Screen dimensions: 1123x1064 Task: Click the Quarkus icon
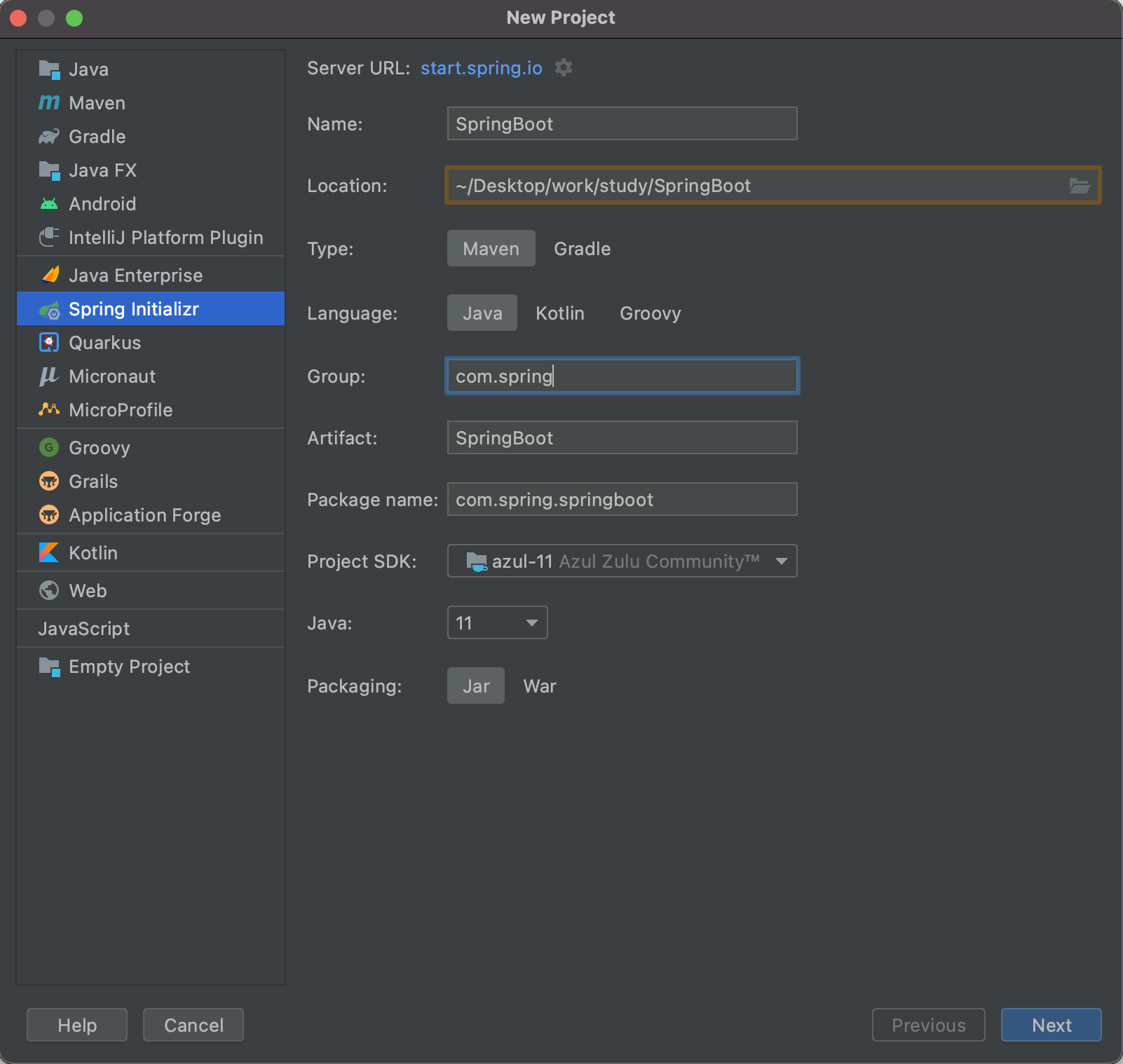49,343
